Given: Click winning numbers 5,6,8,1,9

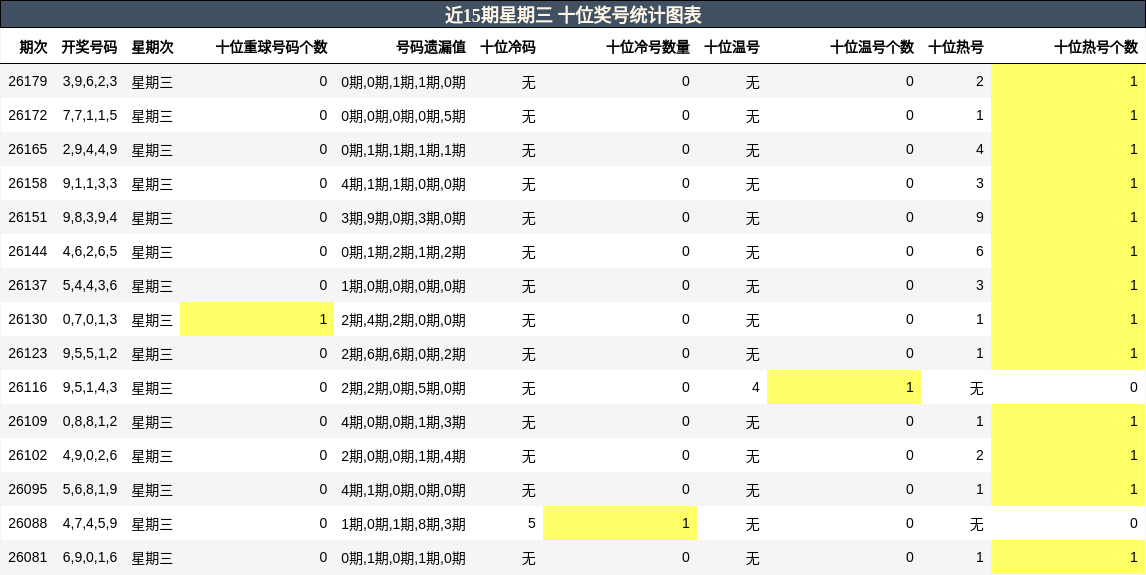Looking at the screenshot, I should (x=90, y=489).
